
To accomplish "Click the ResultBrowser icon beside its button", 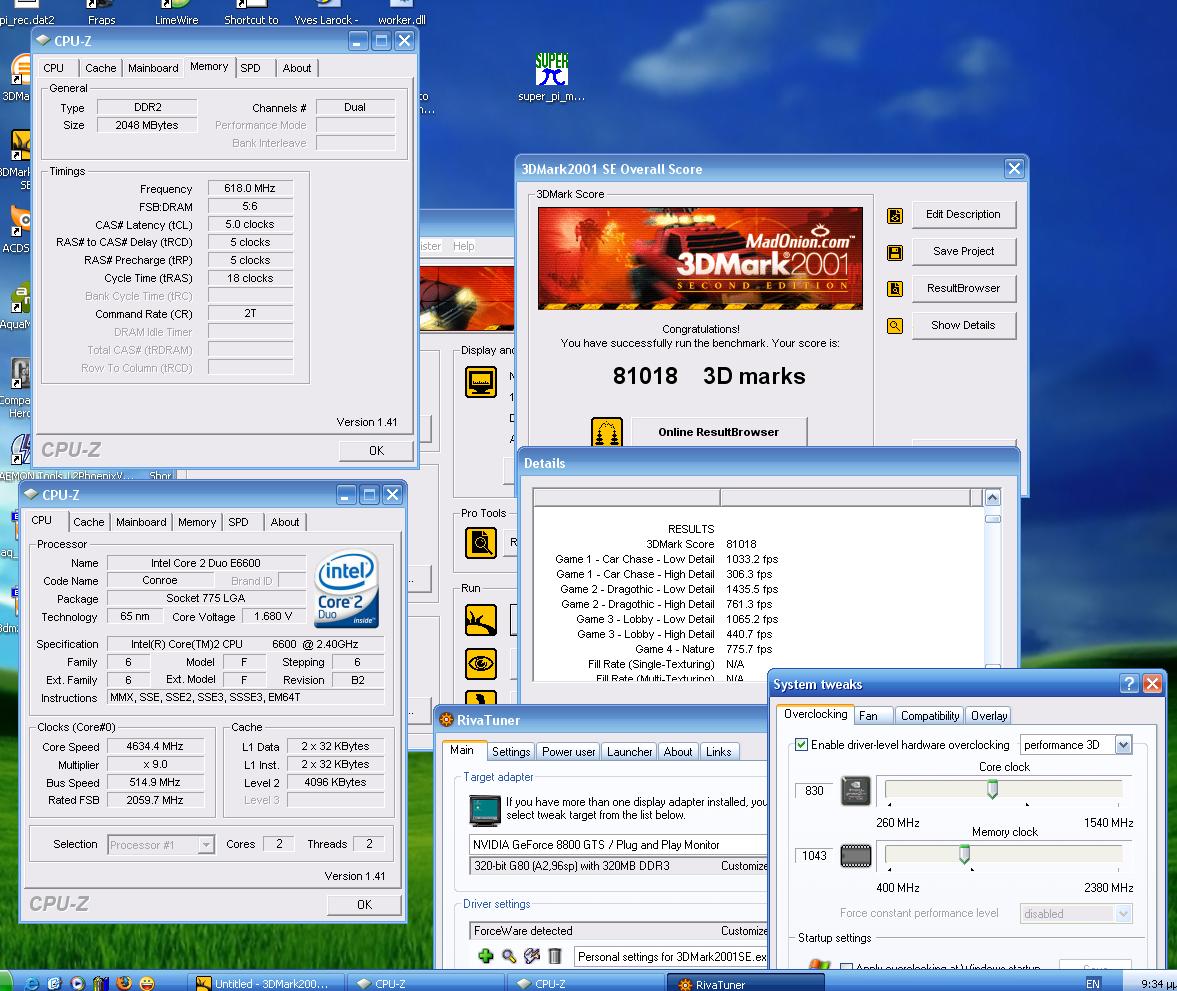I will [x=894, y=288].
